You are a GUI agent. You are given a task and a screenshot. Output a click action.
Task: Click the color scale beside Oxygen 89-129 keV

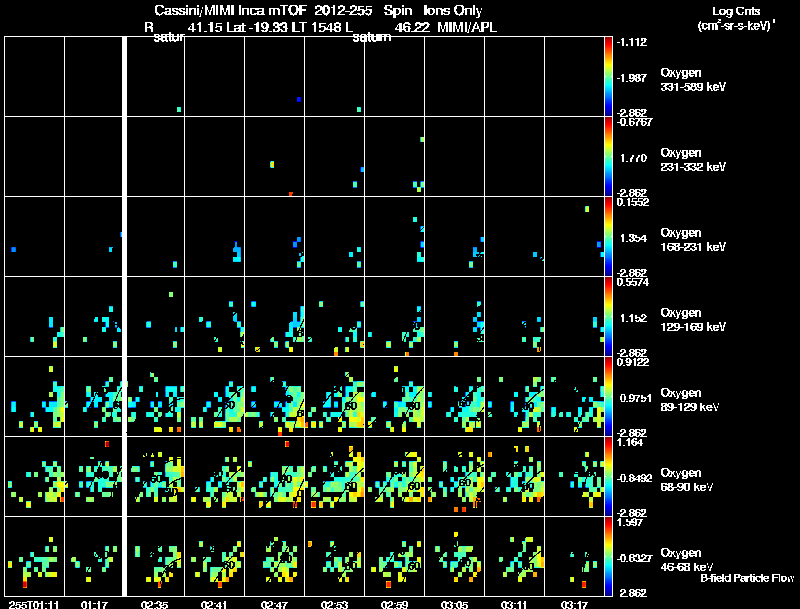point(608,396)
